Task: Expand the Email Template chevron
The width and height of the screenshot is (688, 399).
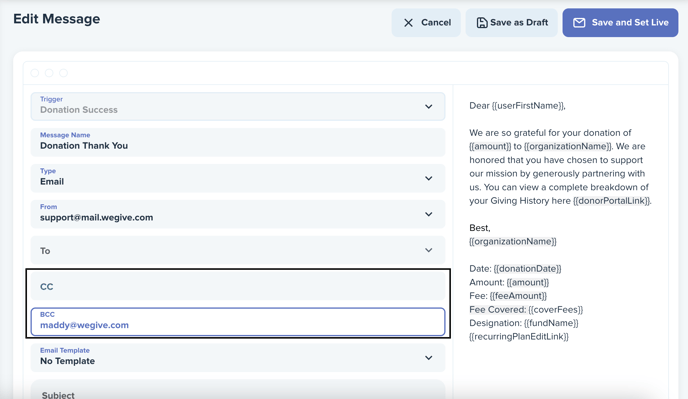Action: (429, 358)
